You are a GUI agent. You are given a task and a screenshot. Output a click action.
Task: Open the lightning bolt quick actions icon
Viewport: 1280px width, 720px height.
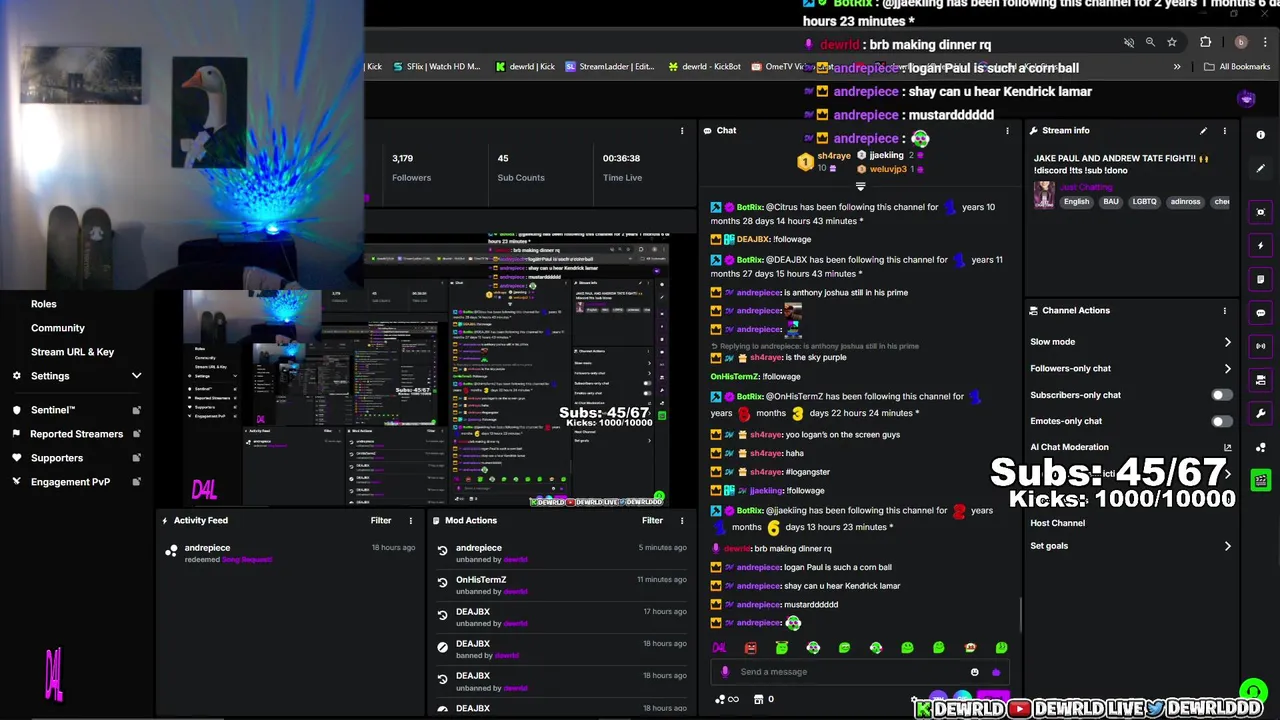coord(1260,245)
